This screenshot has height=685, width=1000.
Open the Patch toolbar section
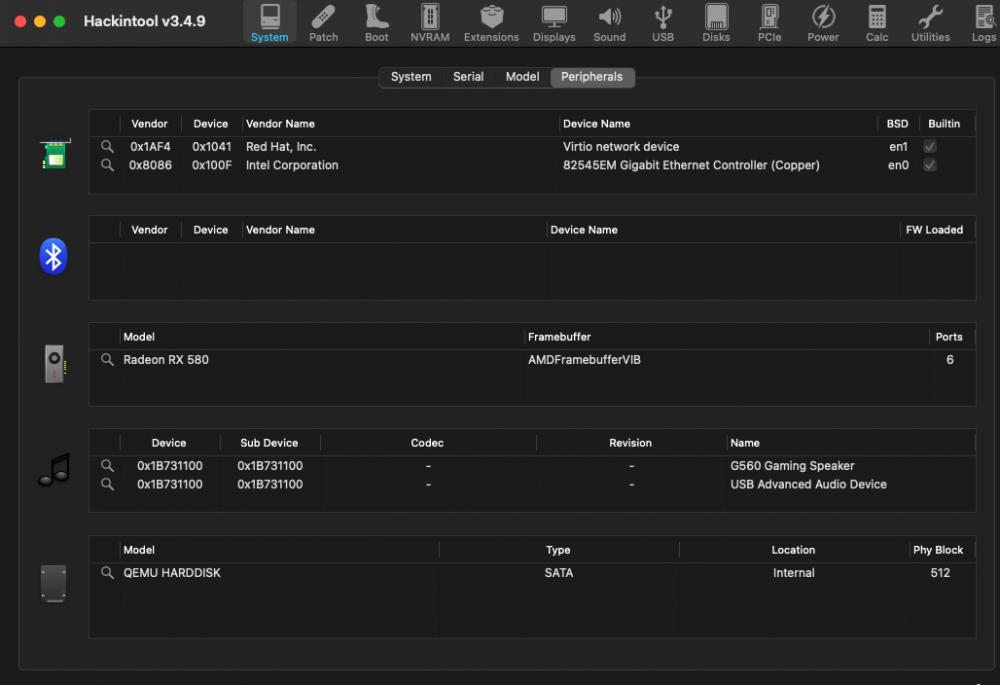(323, 23)
